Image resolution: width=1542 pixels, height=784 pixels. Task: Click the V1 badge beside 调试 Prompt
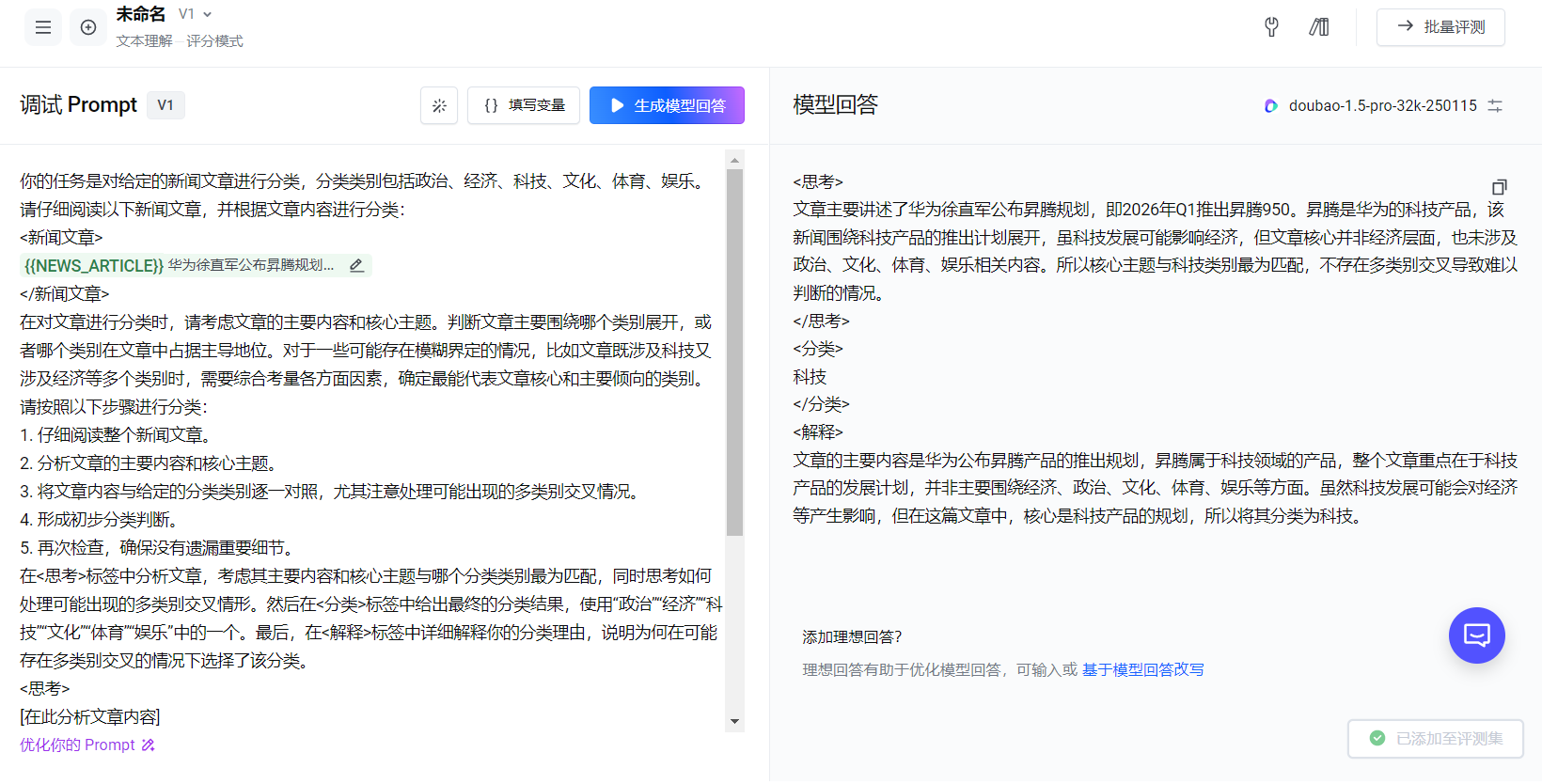coord(165,105)
